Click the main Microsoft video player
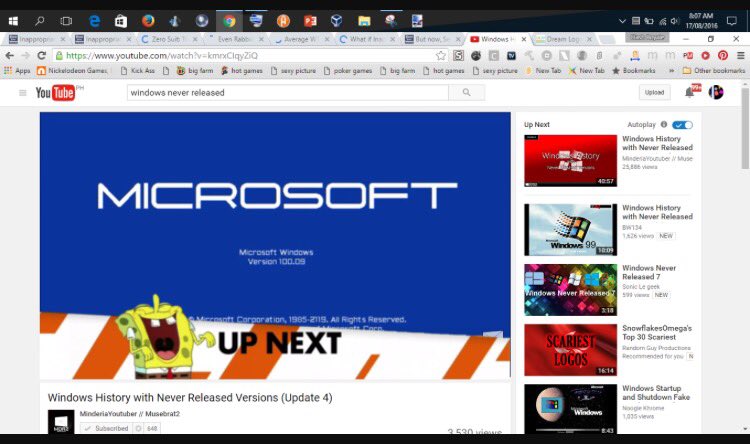Viewport: 750px width, 444px height. 275,246
